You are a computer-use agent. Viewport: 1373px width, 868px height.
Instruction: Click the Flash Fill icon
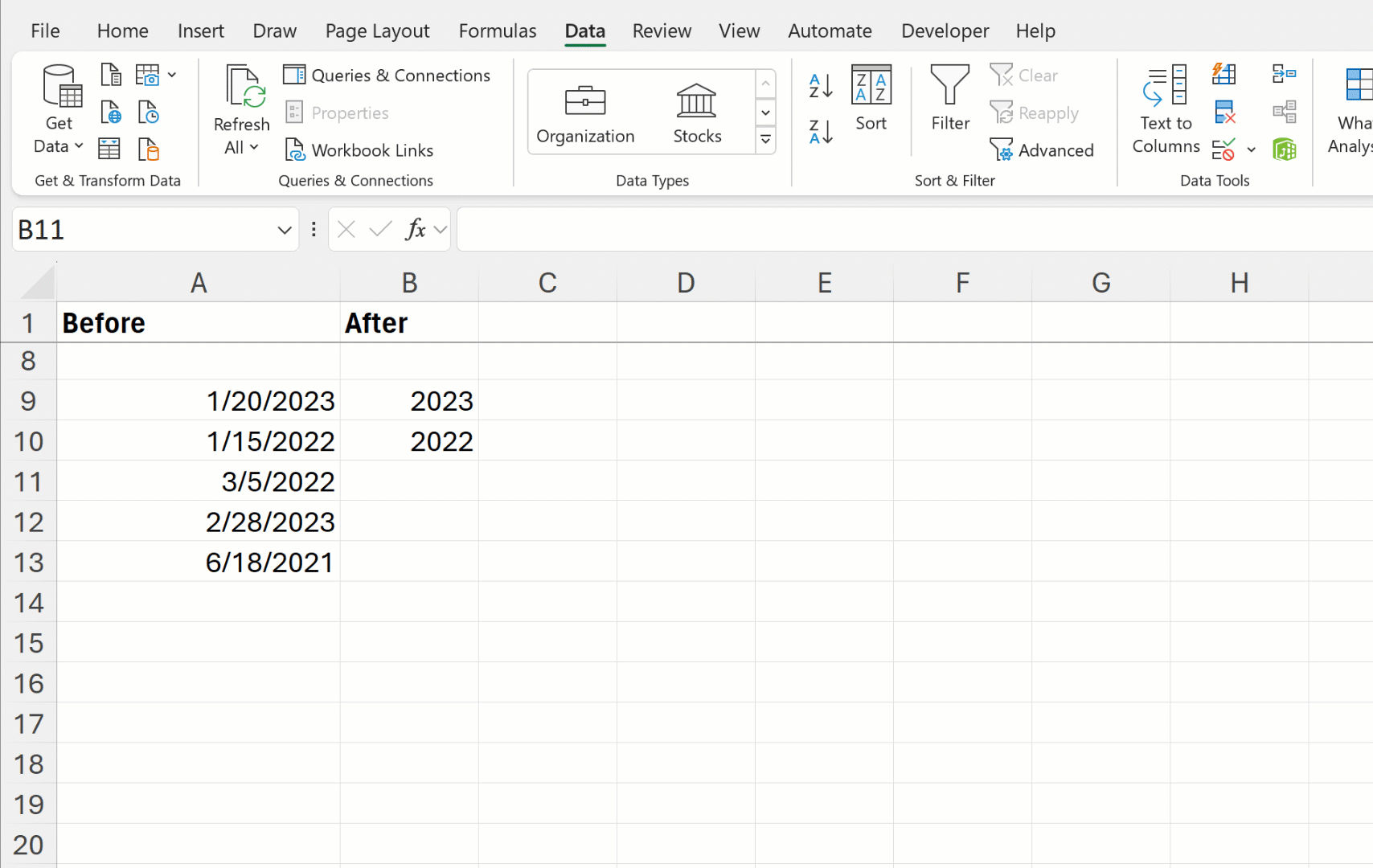[x=1223, y=74]
